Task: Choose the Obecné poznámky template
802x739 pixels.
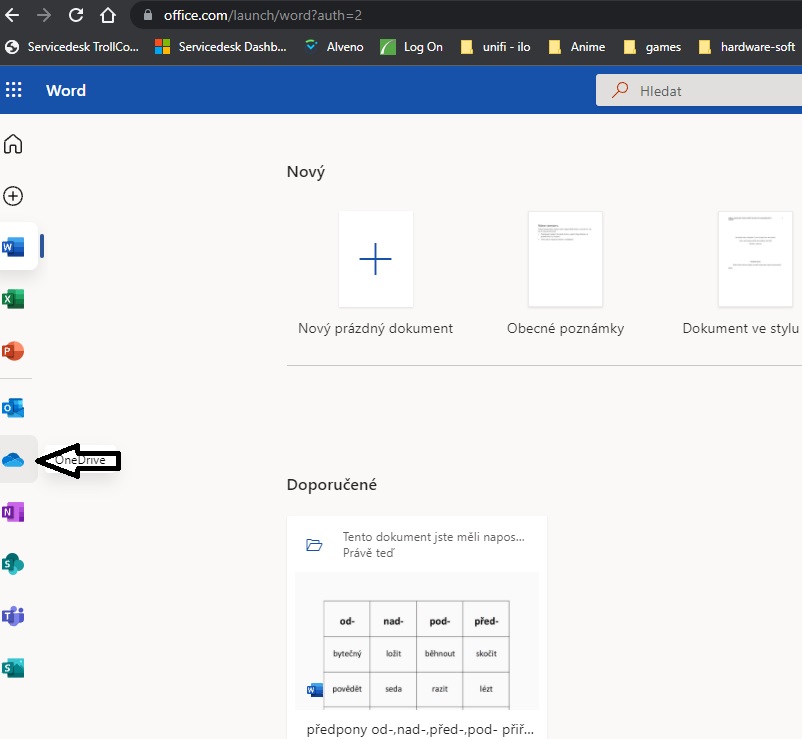Action: coord(565,259)
